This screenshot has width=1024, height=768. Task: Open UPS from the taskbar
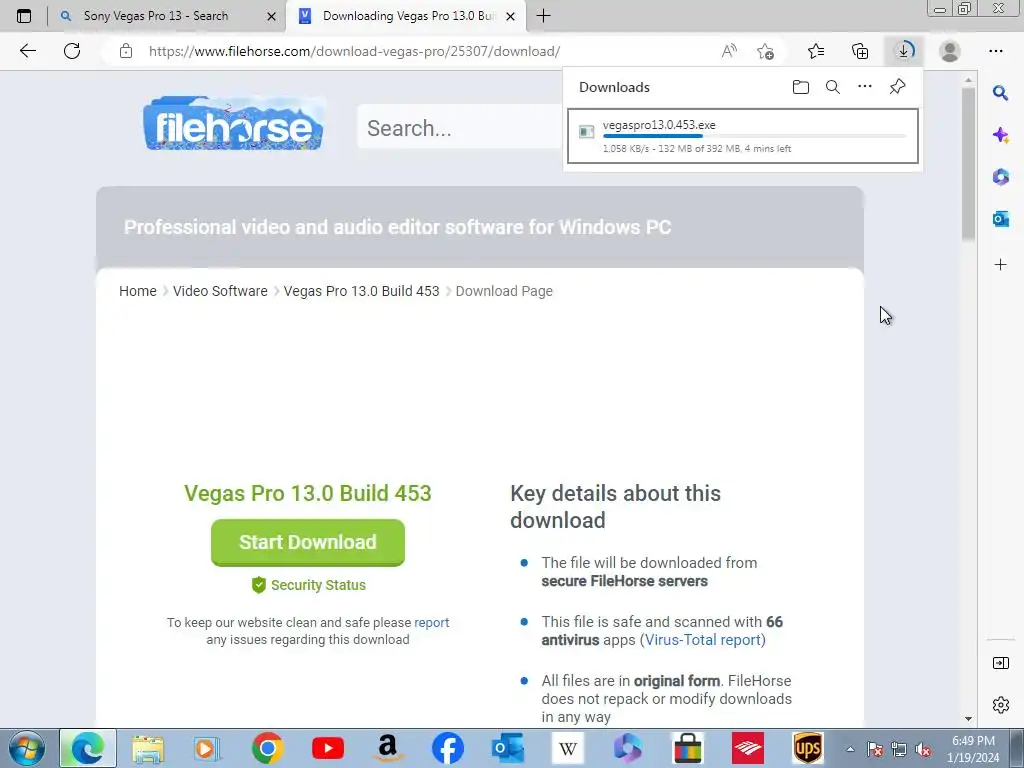tap(808, 748)
